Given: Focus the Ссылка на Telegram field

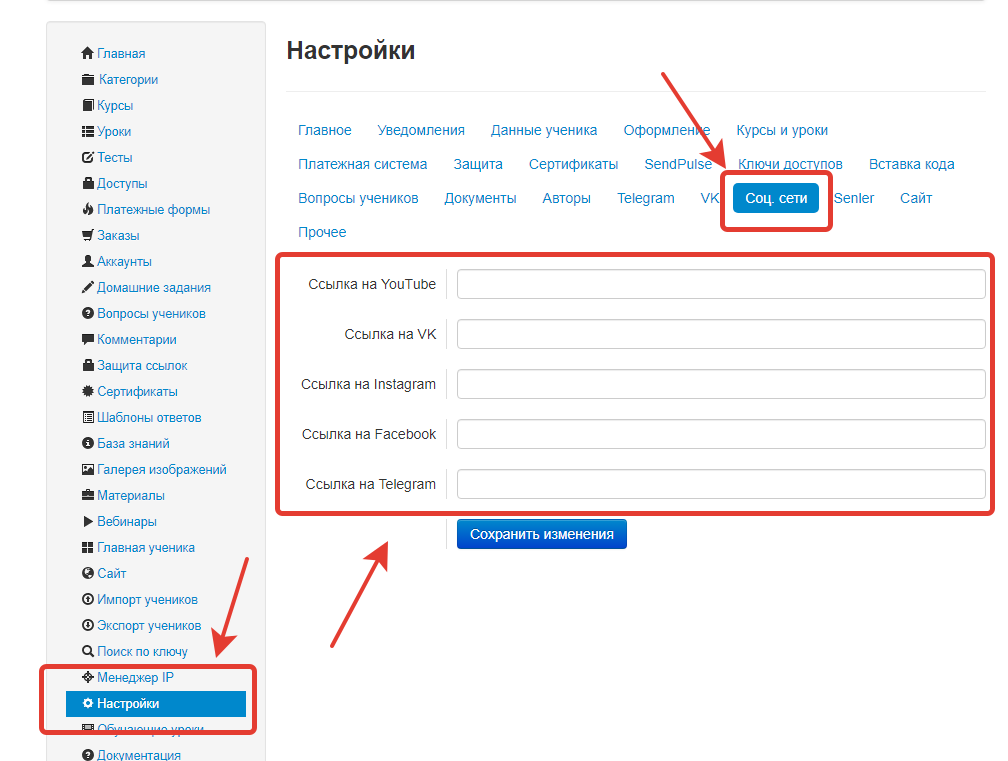Looking at the screenshot, I should click(x=721, y=484).
